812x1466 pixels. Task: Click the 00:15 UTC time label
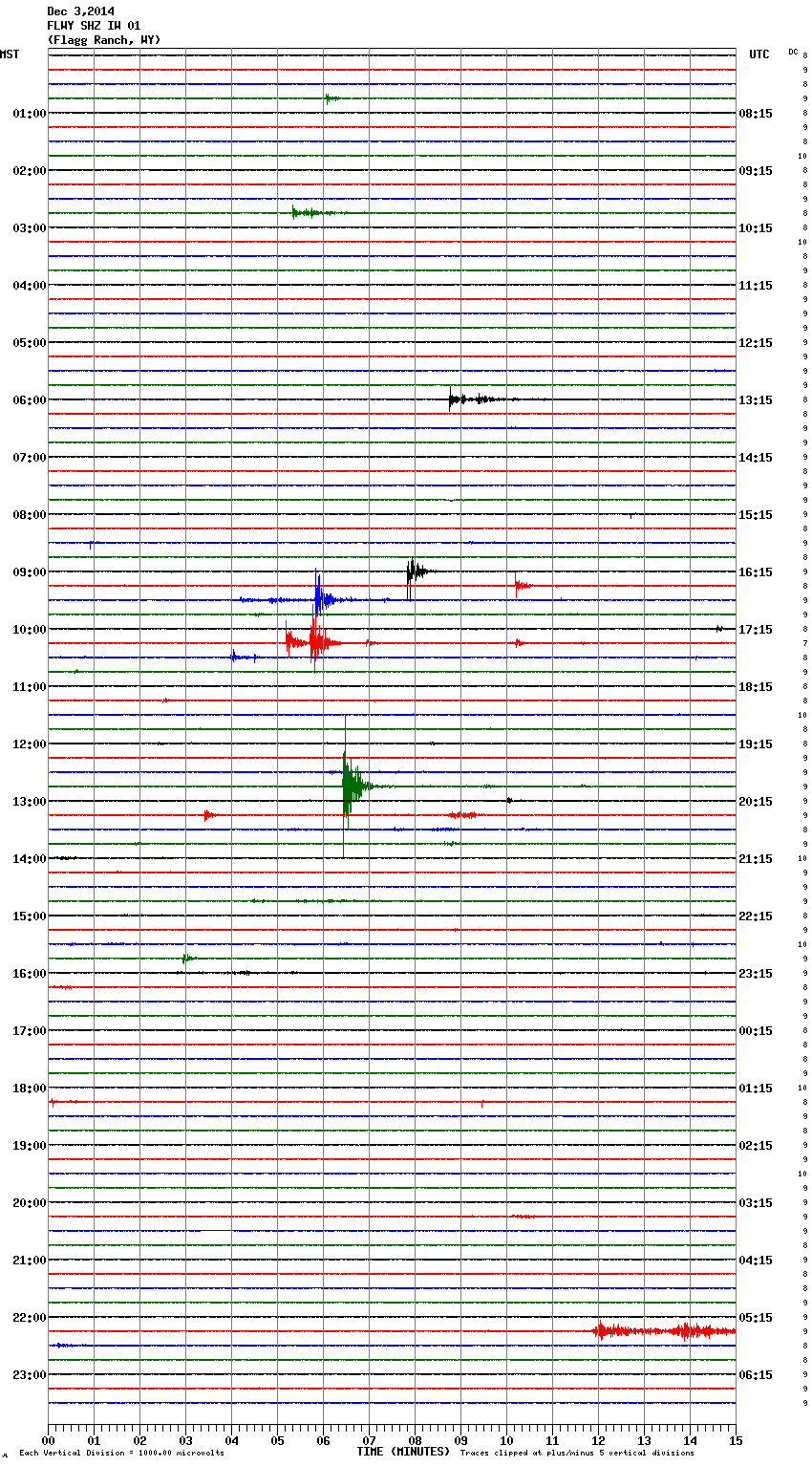tap(756, 1031)
